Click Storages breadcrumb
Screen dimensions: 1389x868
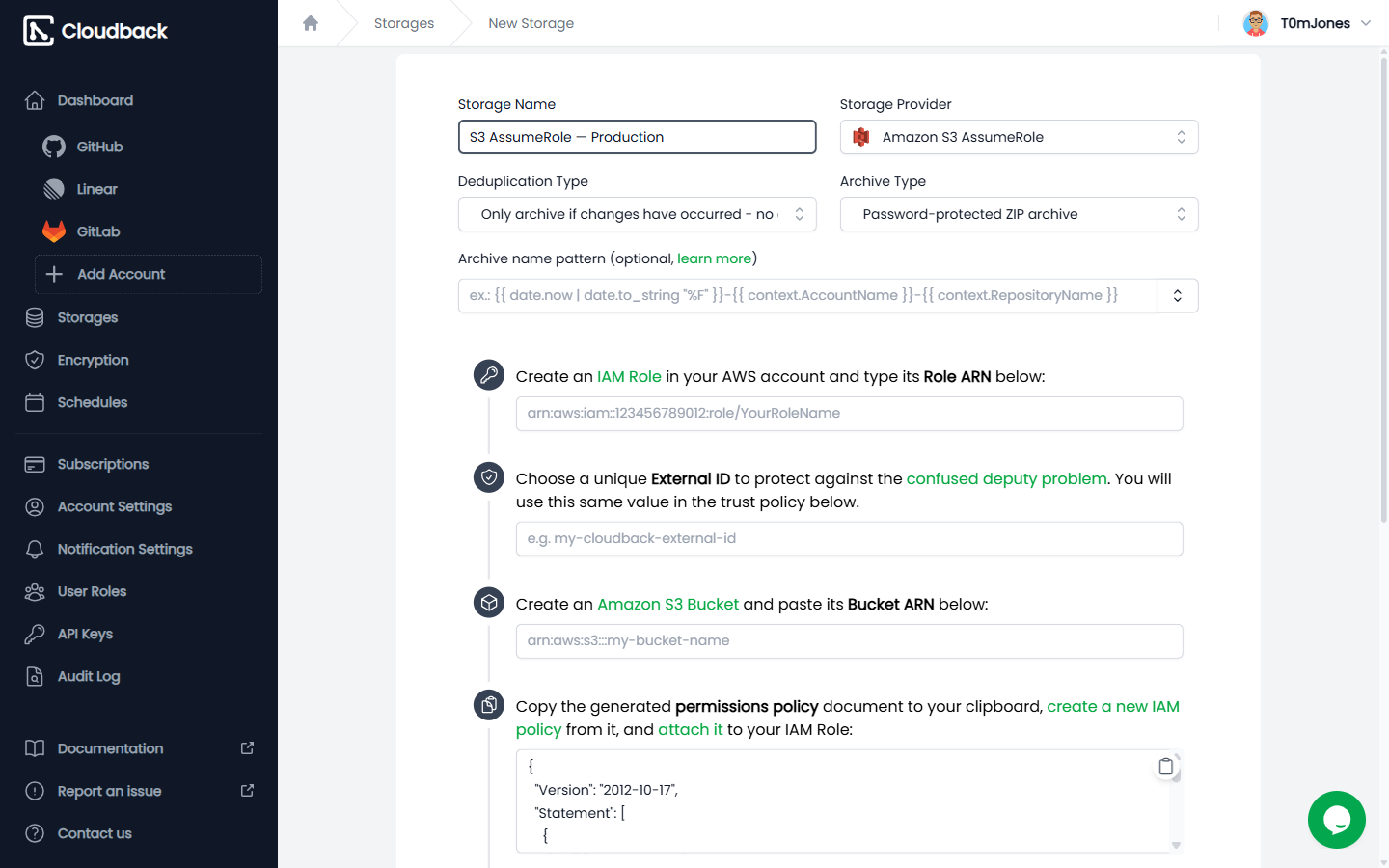[404, 23]
